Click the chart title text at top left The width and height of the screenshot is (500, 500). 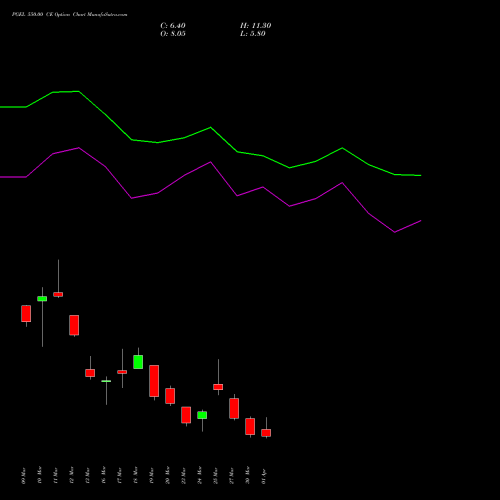tap(69, 15)
